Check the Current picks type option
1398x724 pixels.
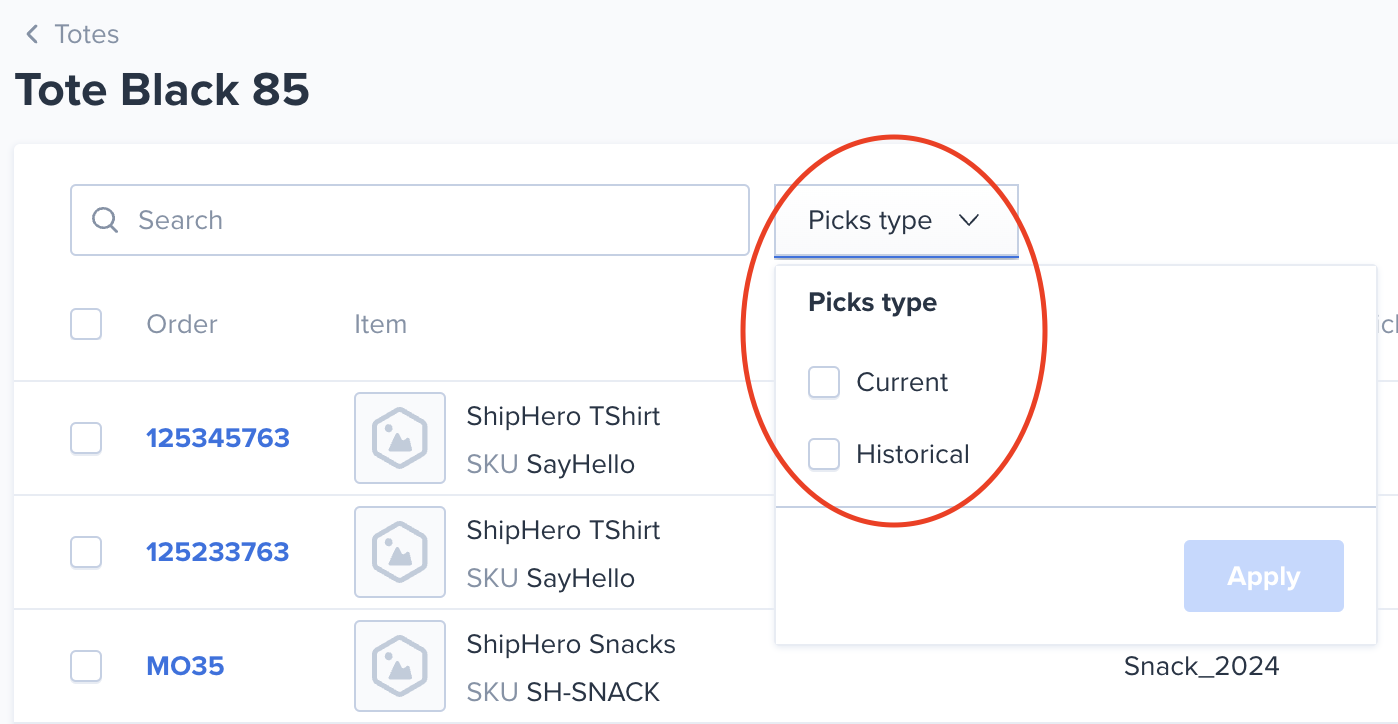(824, 382)
